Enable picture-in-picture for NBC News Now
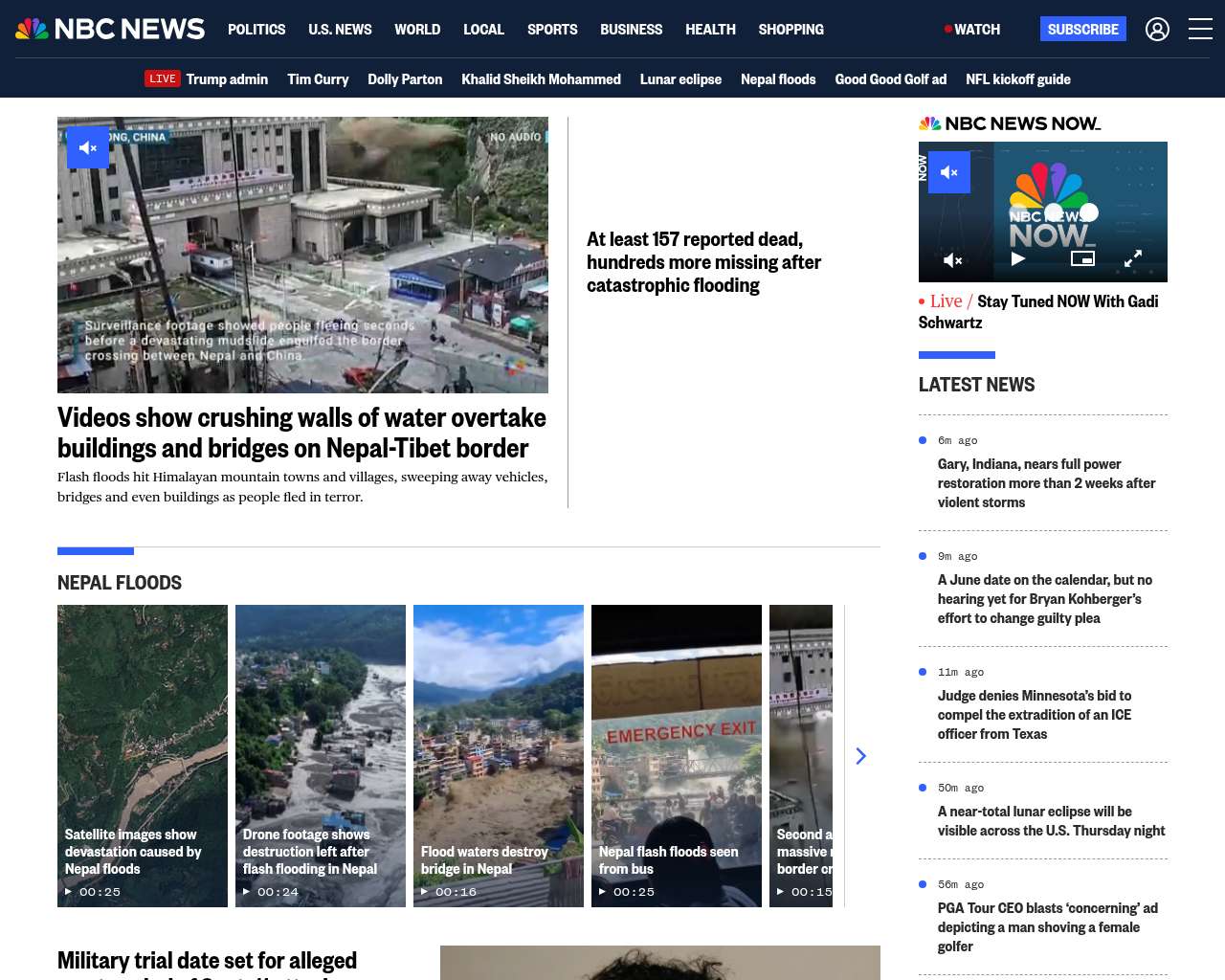The width and height of the screenshot is (1225, 980). 1082,258
